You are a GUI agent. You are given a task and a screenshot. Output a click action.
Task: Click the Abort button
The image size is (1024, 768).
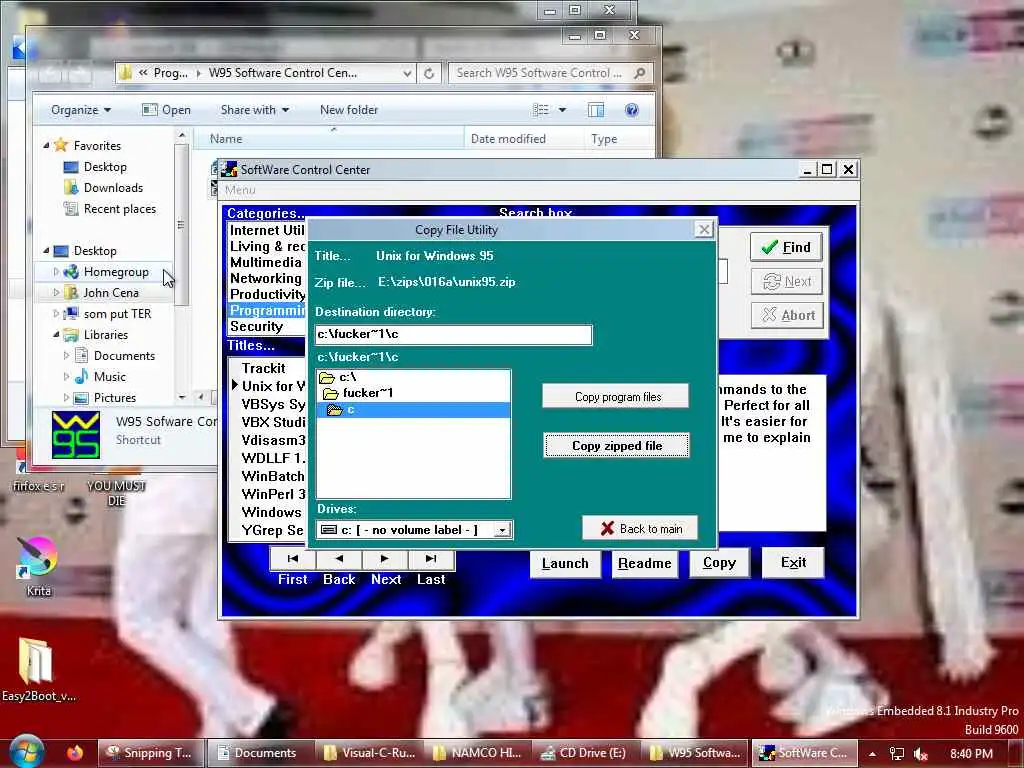(786, 315)
